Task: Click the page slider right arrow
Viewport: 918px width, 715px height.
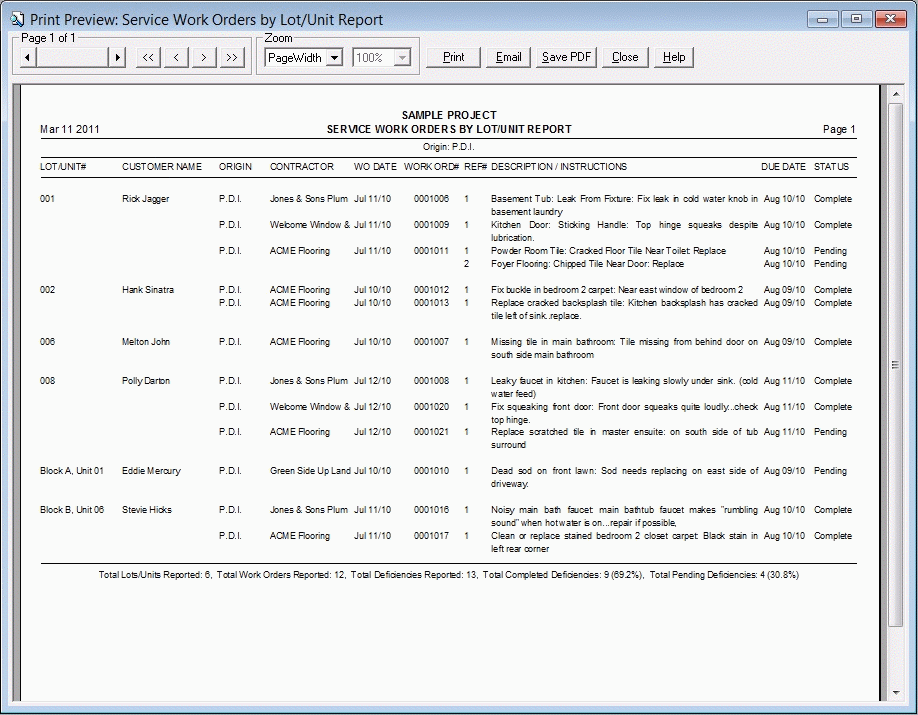Action: [x=117, y=57]
